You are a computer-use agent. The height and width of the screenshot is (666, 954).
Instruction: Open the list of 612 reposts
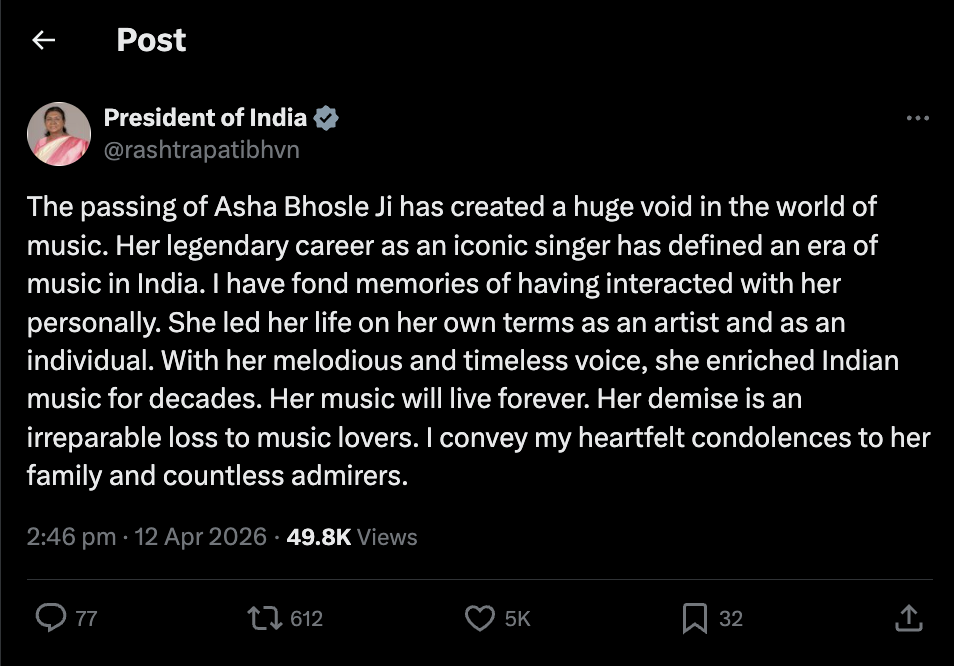pyautogui.click(x=305, y=618)
